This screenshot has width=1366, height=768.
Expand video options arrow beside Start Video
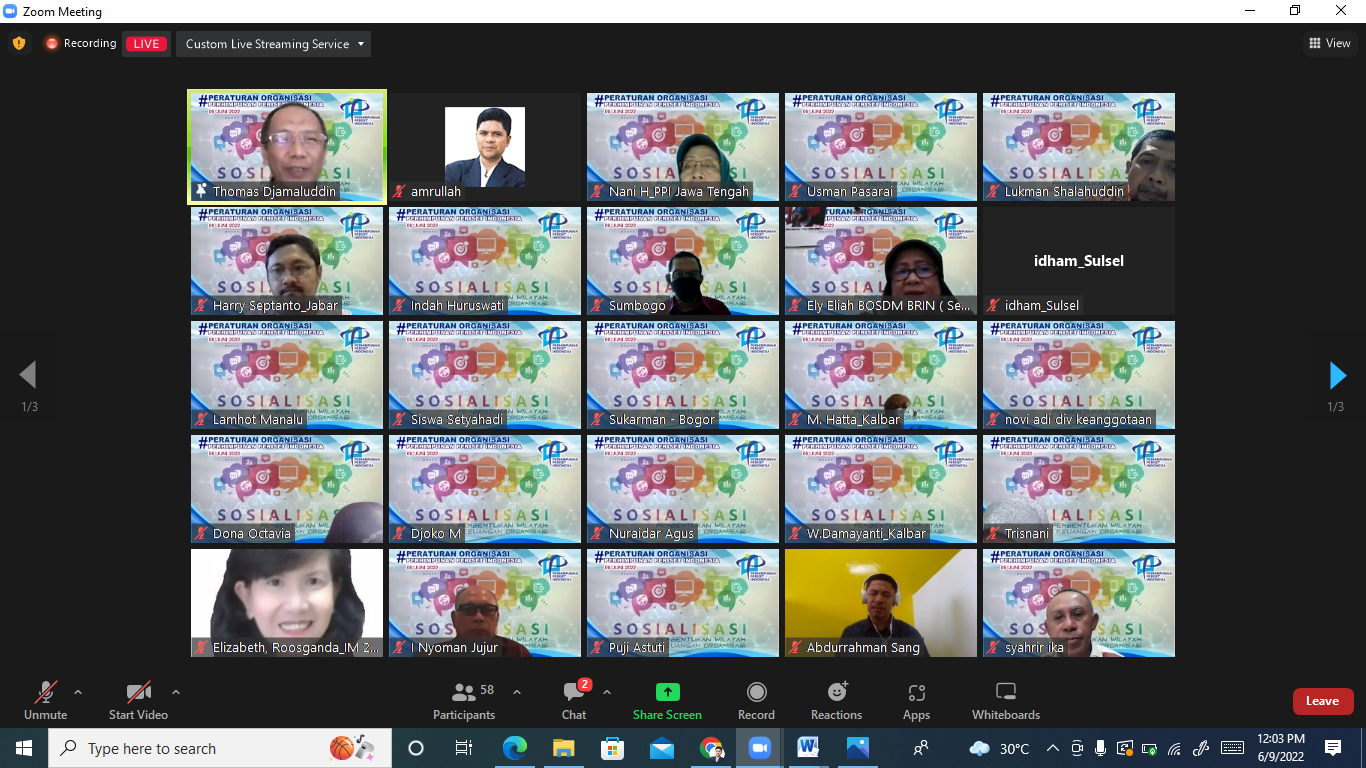[x=176, y=691]
